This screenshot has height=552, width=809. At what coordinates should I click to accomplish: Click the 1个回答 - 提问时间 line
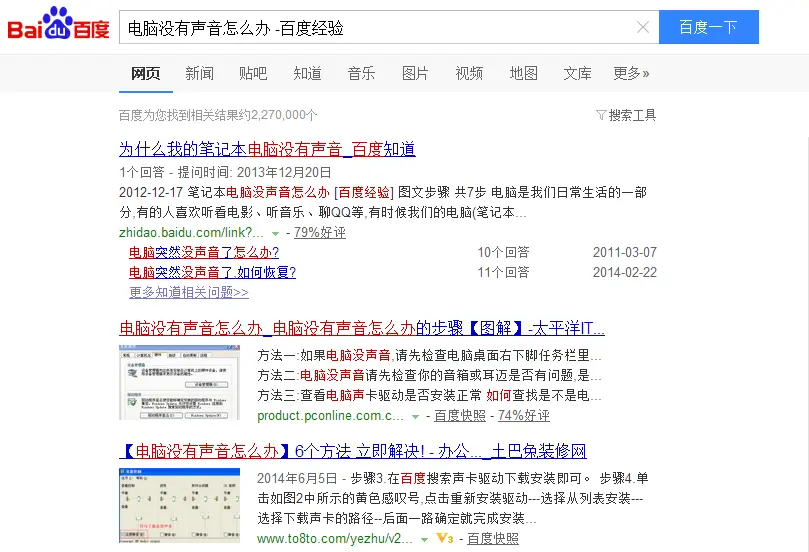point(225,172)
